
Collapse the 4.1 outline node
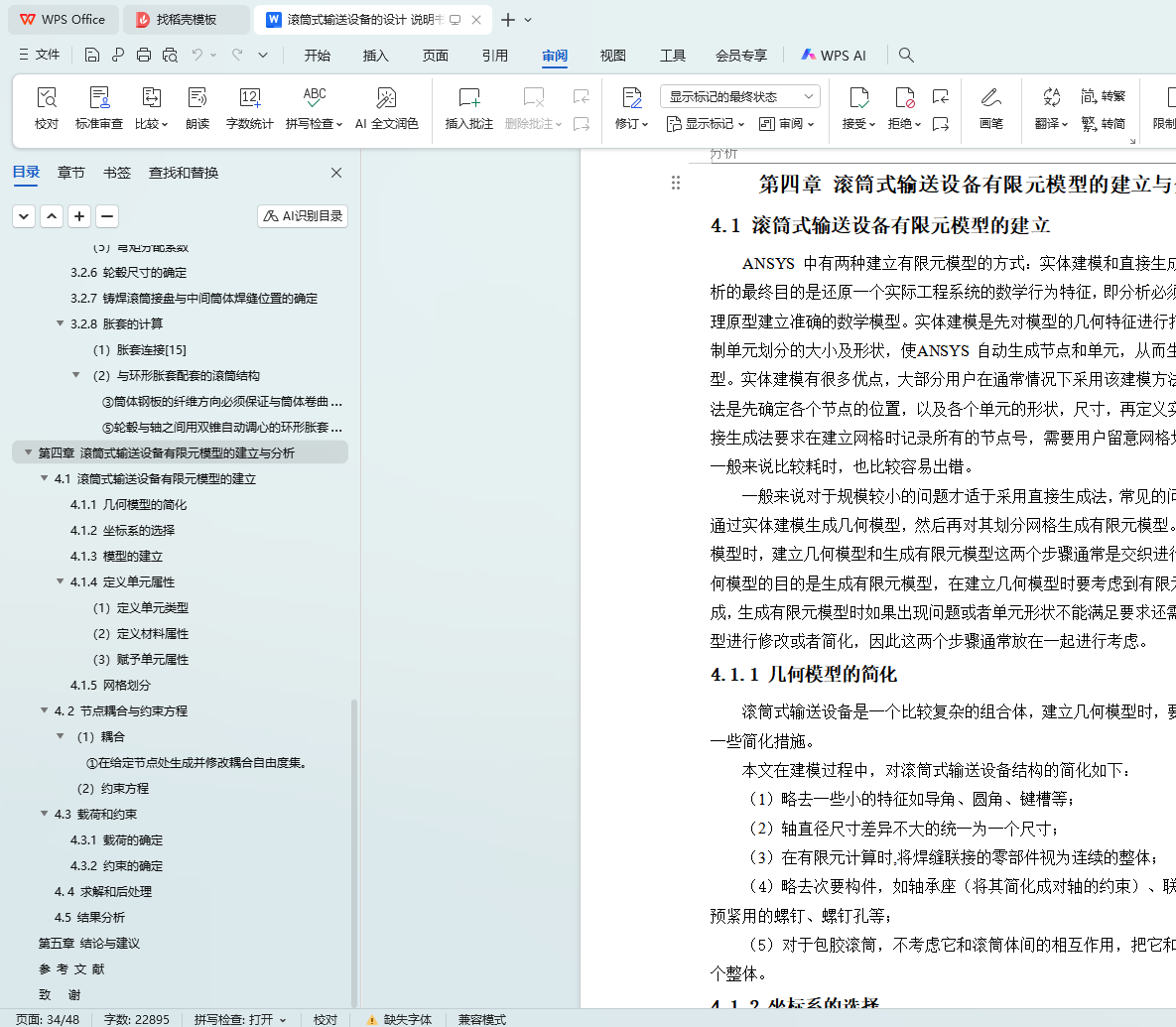pyautogui.click(x=45, y=478)
